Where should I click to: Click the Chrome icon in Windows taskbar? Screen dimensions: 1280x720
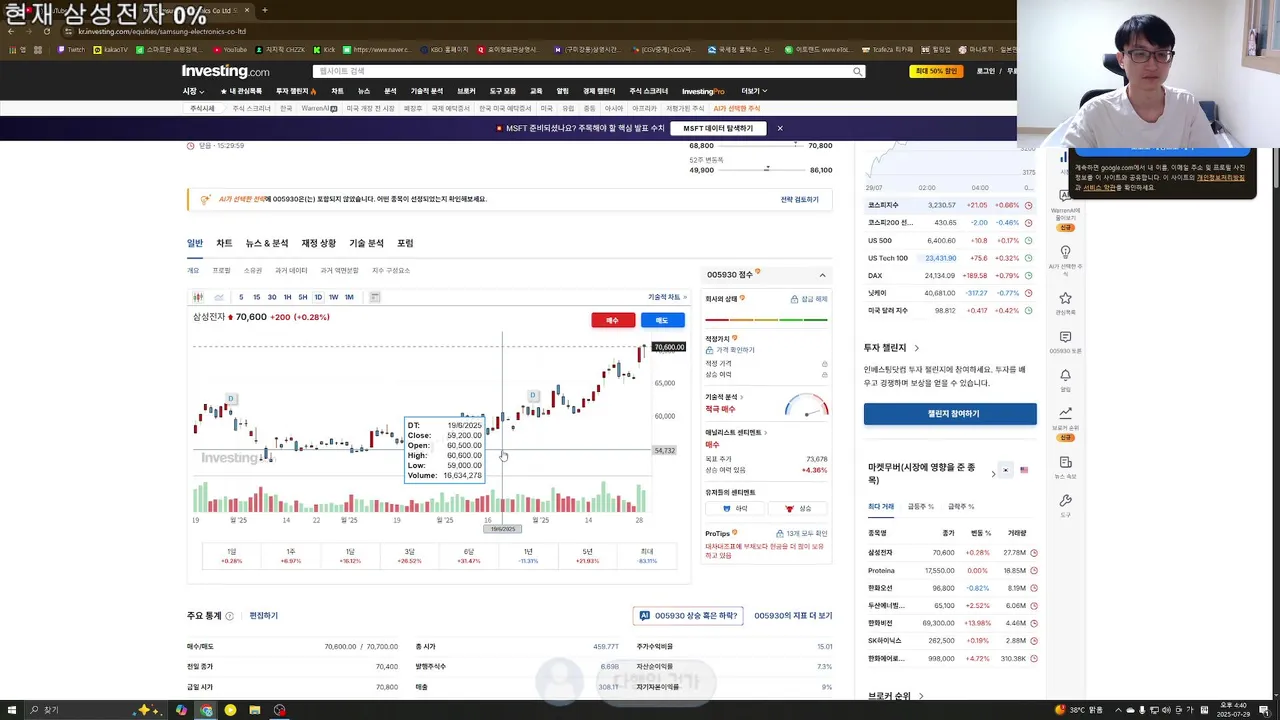point(206,710)
